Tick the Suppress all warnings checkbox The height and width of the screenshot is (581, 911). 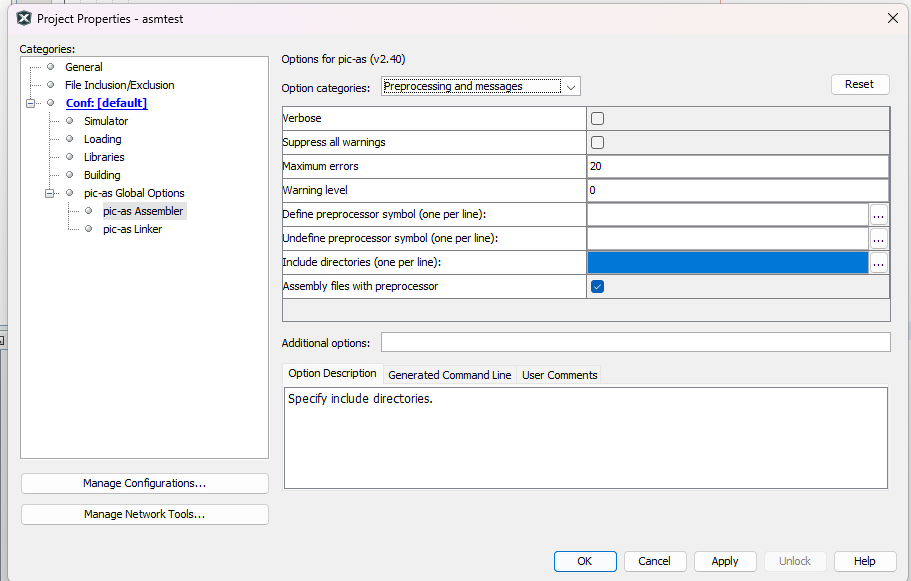pos(598,143)
